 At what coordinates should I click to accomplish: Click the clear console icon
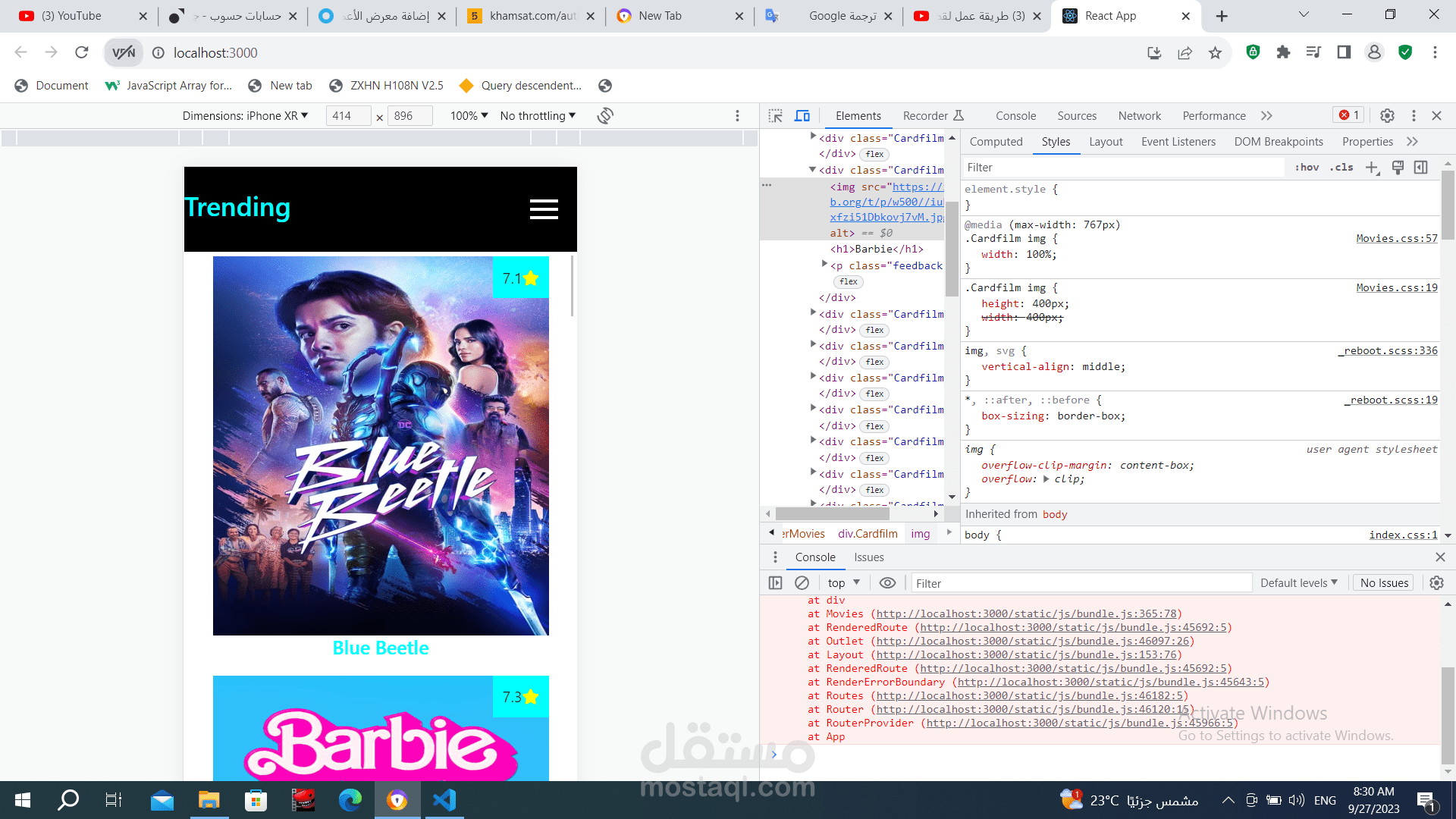pos(802,583)
